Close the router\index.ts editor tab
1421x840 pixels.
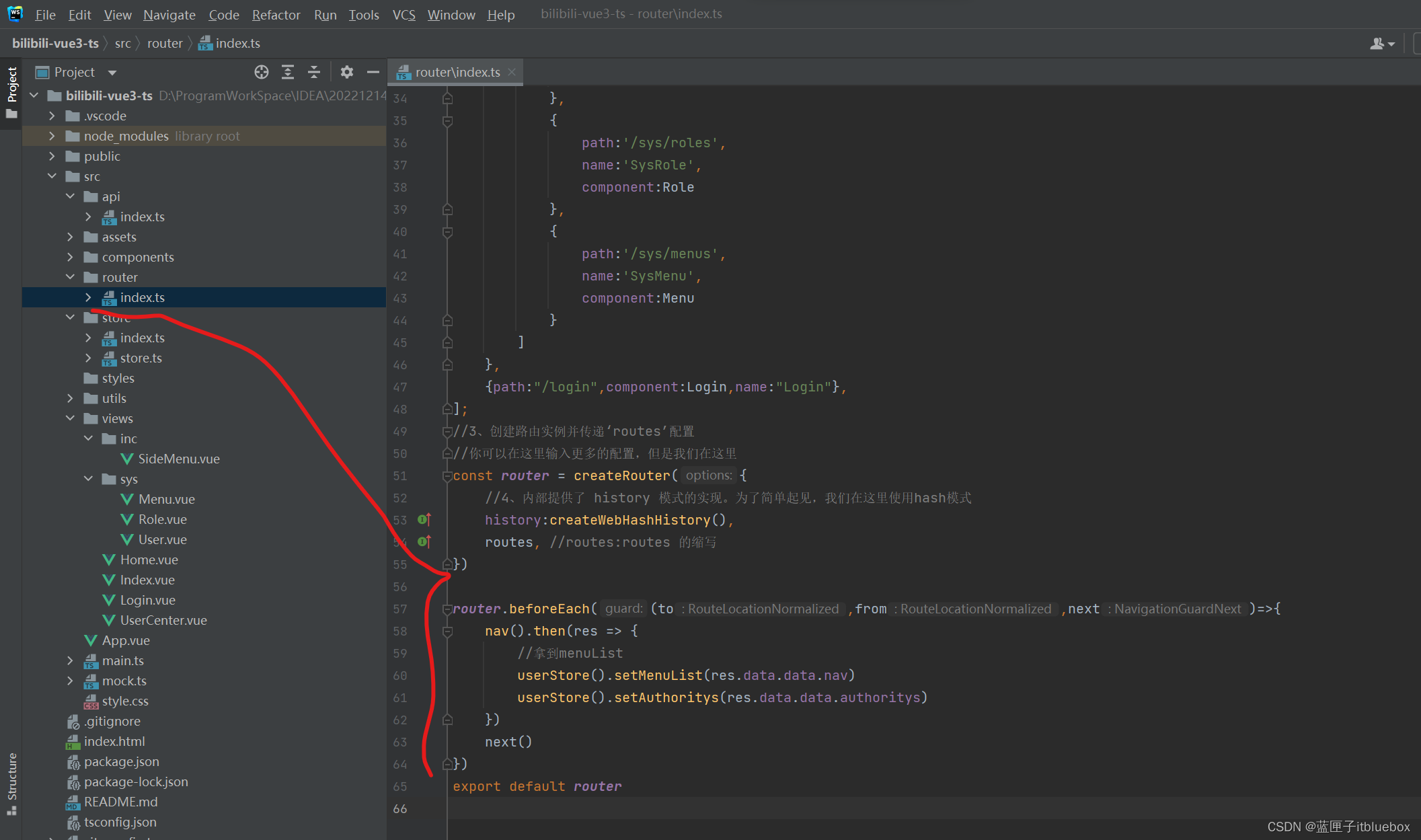[512, 72]
